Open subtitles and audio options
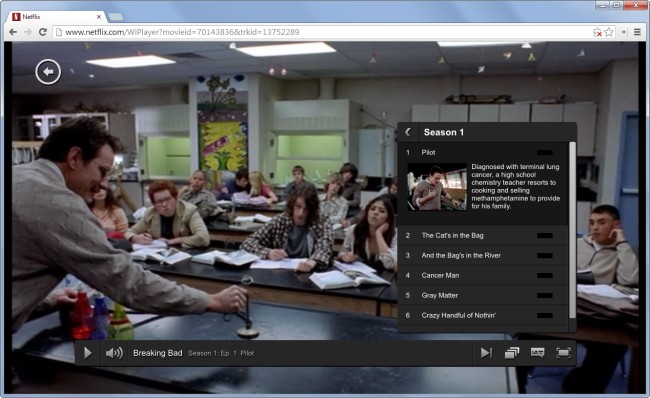This screenshot has height=398, width=650. point(537,353)
